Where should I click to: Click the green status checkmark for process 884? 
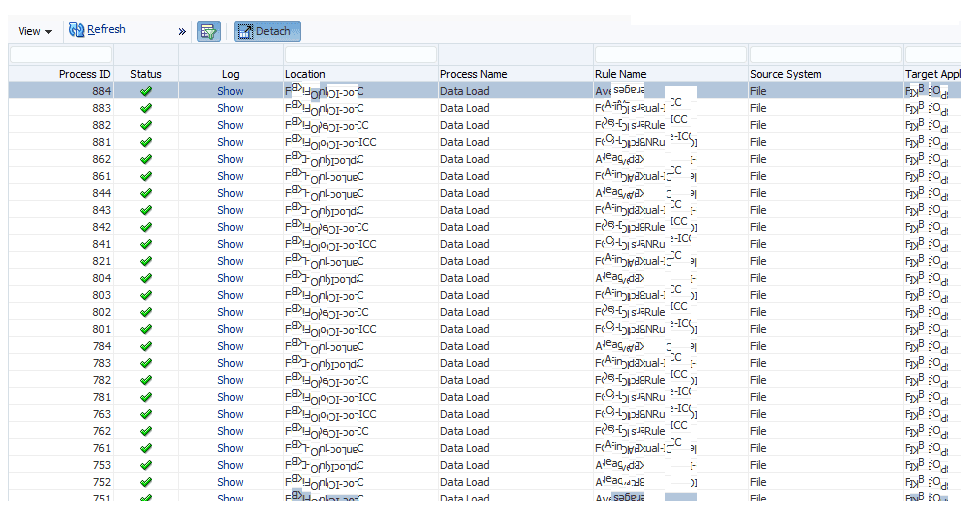pos(146,91)
